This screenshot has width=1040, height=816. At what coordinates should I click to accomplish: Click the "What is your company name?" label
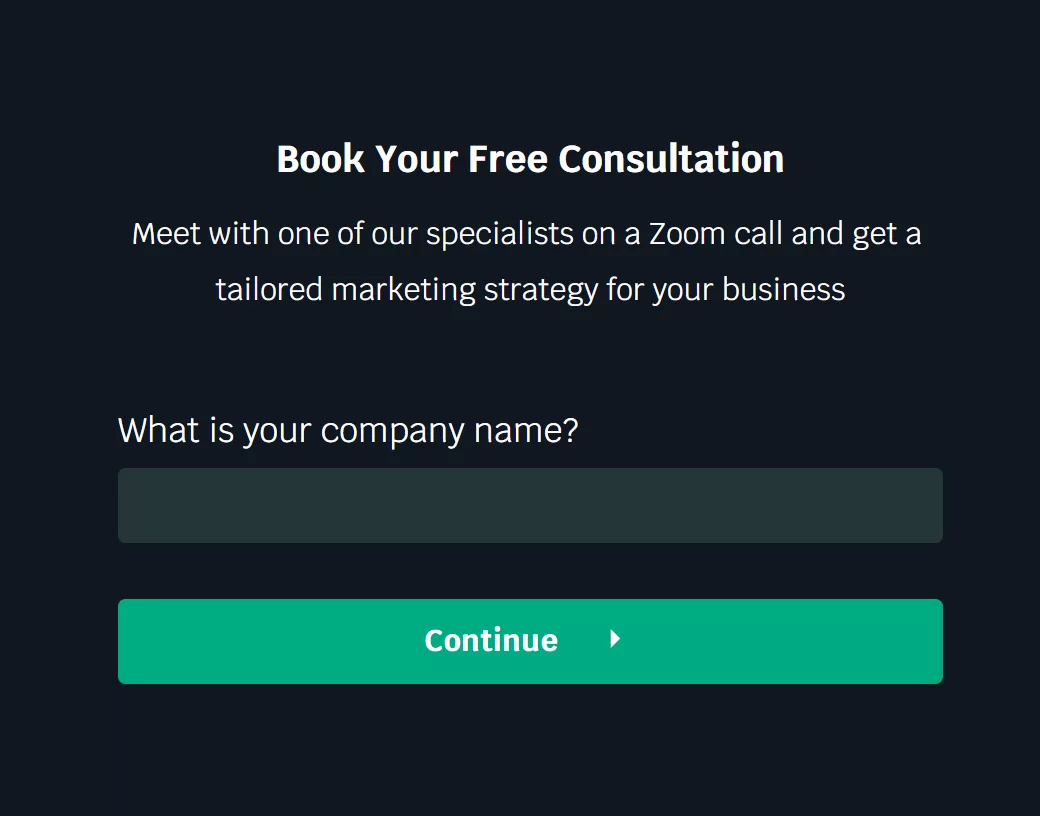pyautogui.click(x=348, y=431)
